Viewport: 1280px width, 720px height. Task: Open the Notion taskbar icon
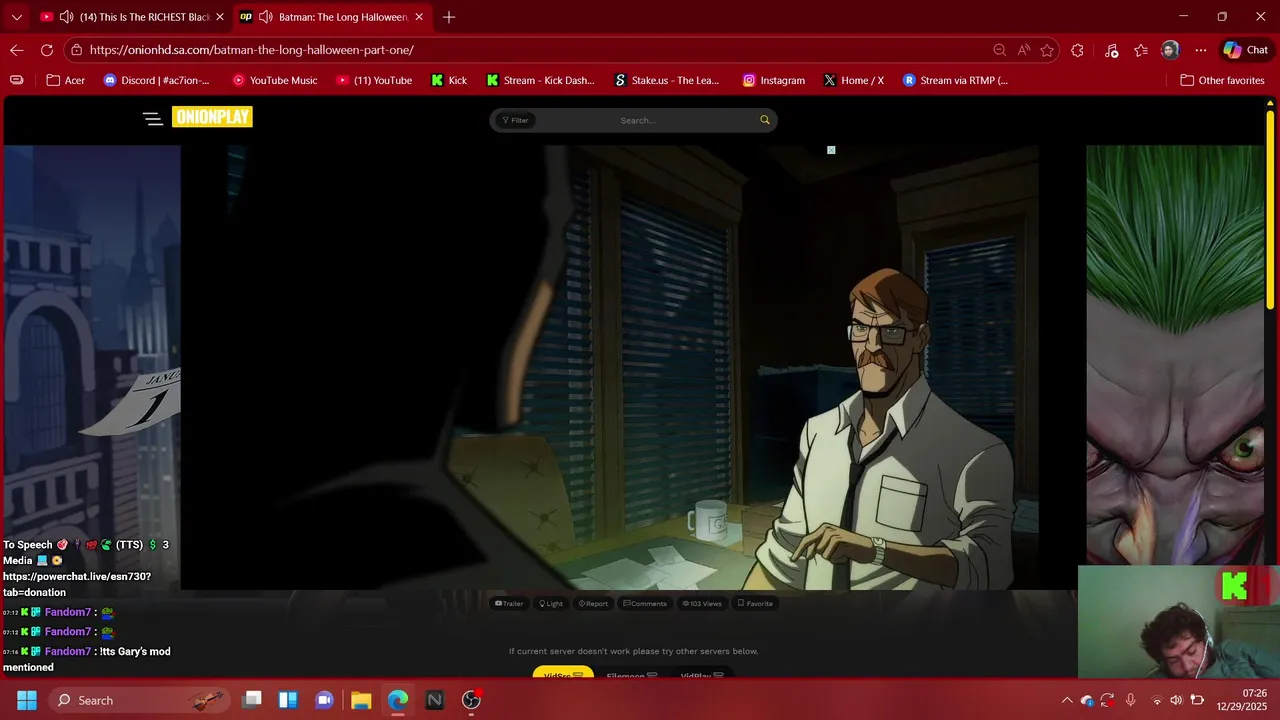pos(434,700)
